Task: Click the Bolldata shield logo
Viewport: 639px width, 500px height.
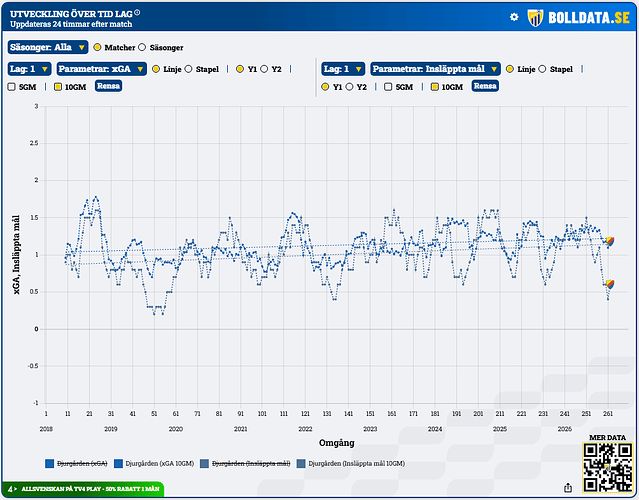Action: point(535,18)
